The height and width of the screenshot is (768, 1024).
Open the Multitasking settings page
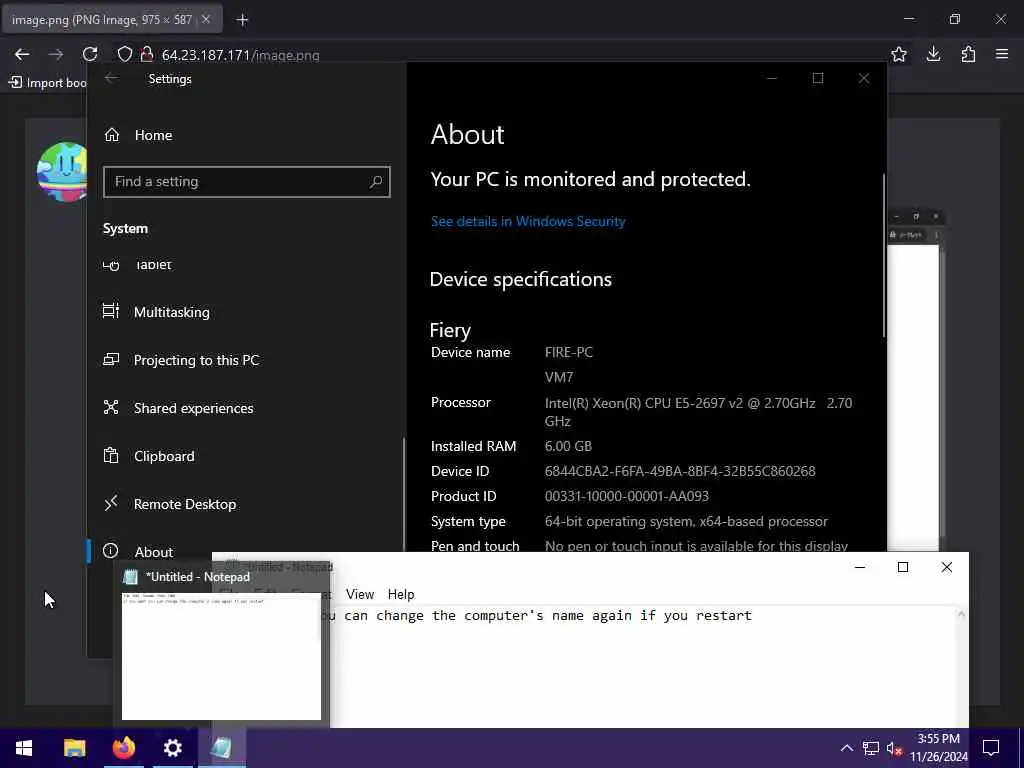click(156, 312)
